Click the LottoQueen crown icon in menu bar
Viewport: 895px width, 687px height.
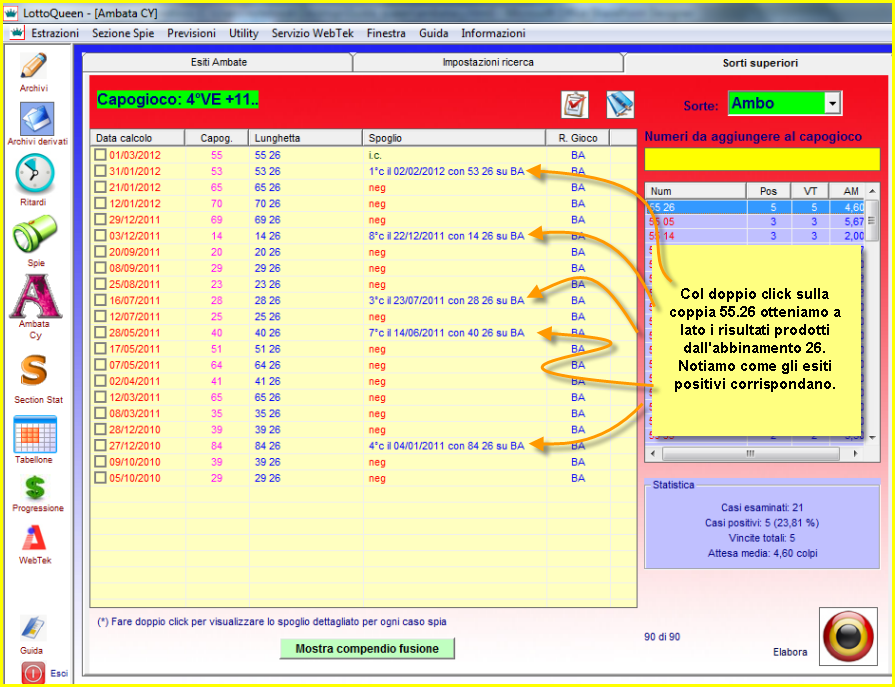[x=17, y=33]
